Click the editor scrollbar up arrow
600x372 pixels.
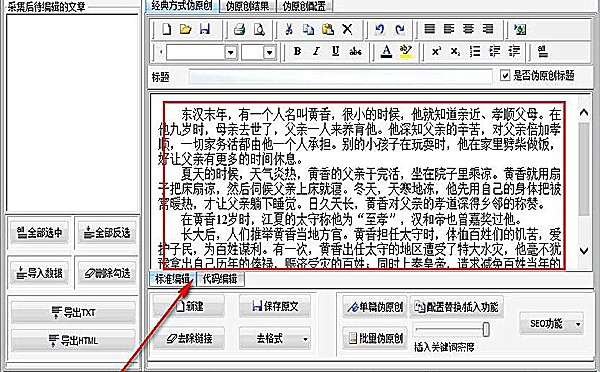point(584,112)
